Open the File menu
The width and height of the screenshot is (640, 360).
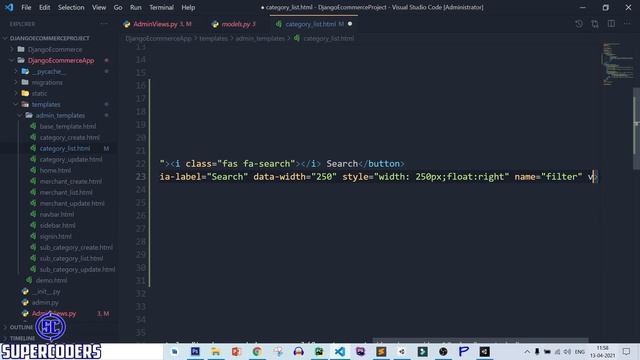click(26, 7)
